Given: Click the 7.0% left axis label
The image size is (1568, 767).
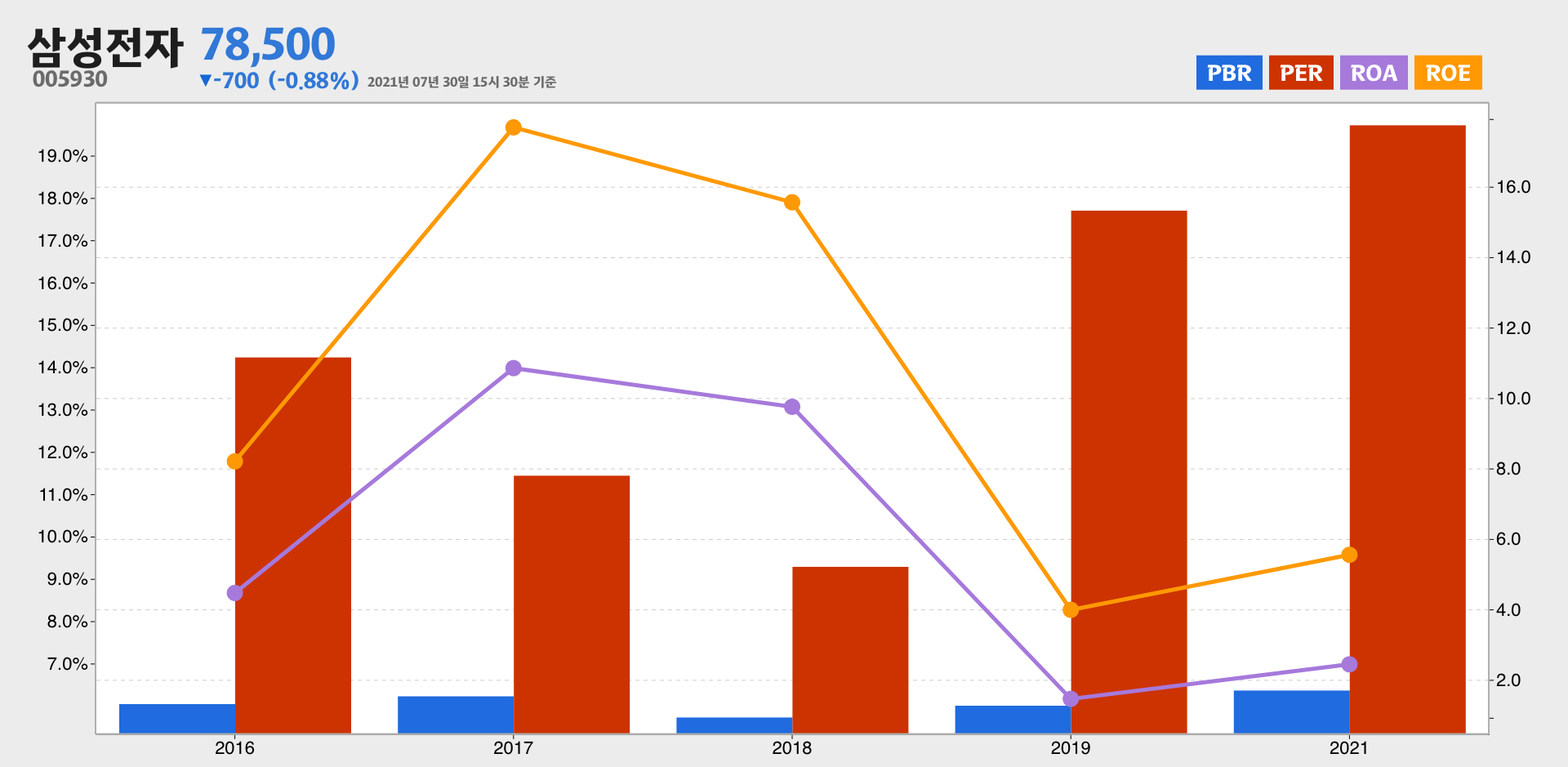Looking at the screenshot, I should pos(67,664).
